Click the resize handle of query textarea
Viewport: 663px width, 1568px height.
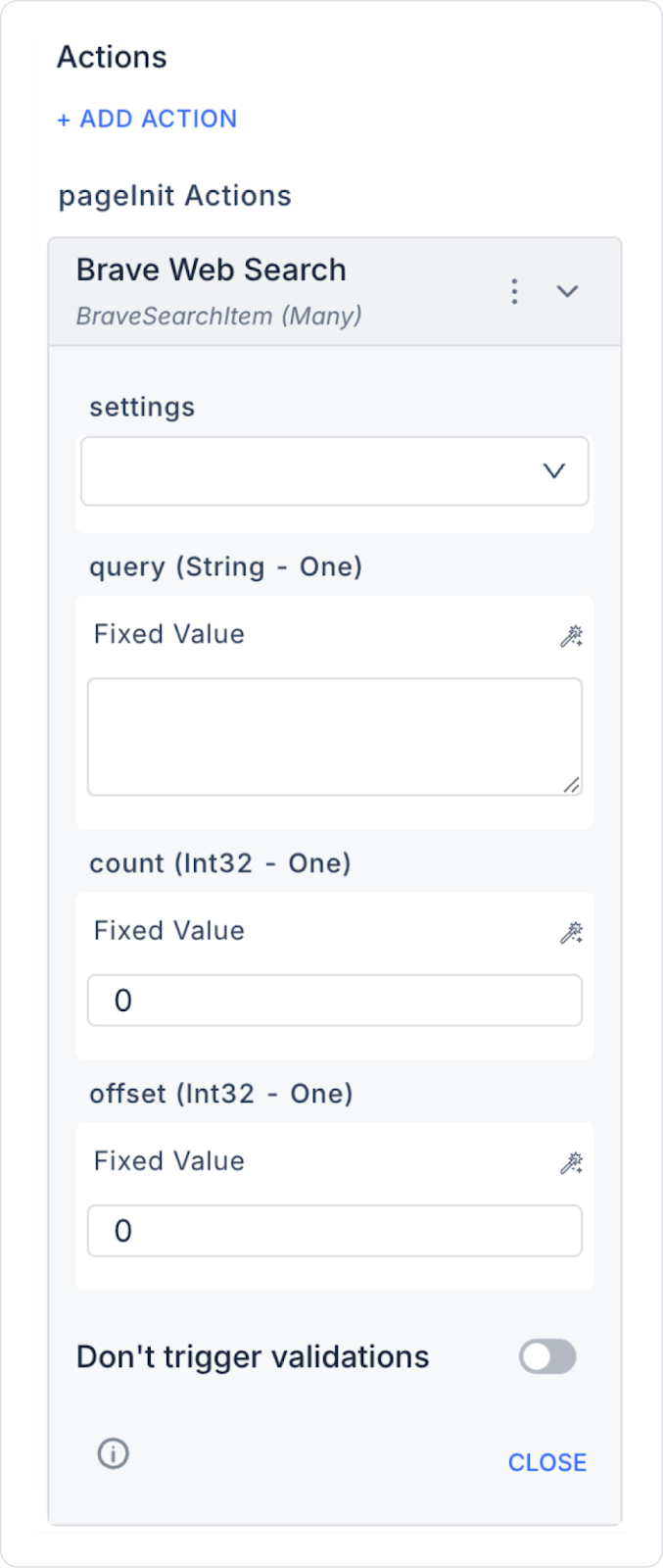coord(571,784)
